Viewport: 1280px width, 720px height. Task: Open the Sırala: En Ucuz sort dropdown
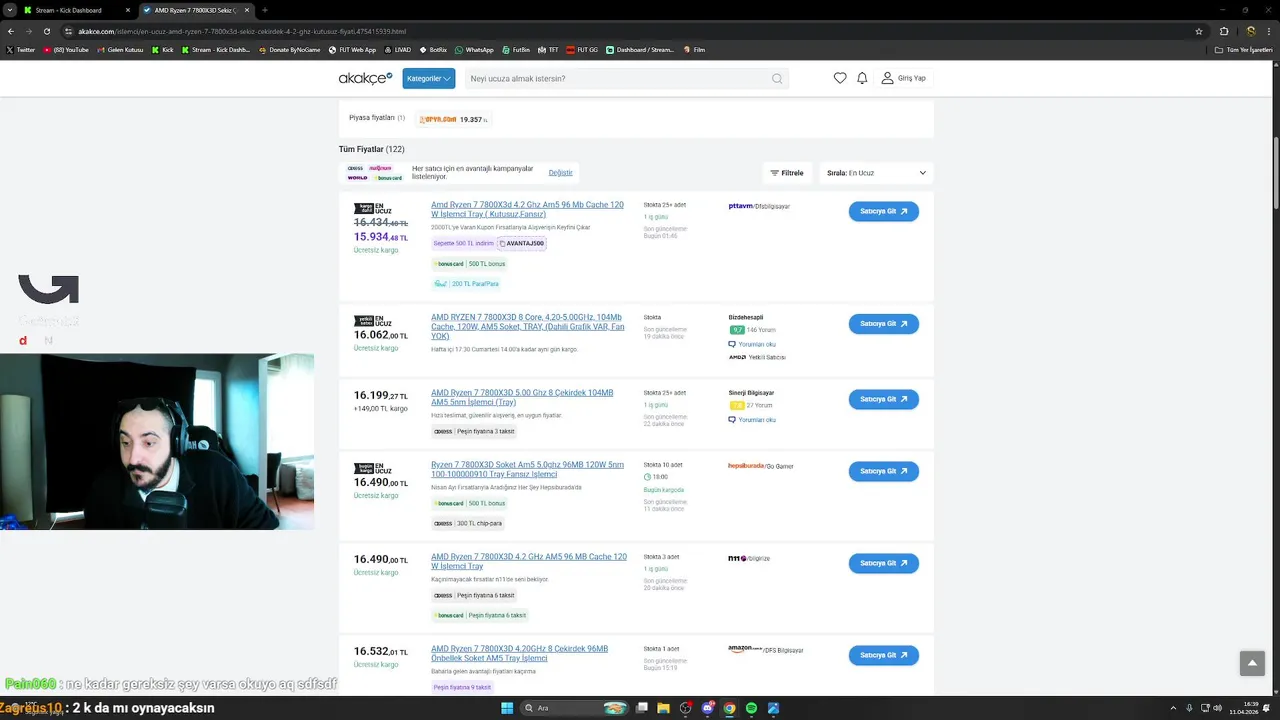click(876, 173)
